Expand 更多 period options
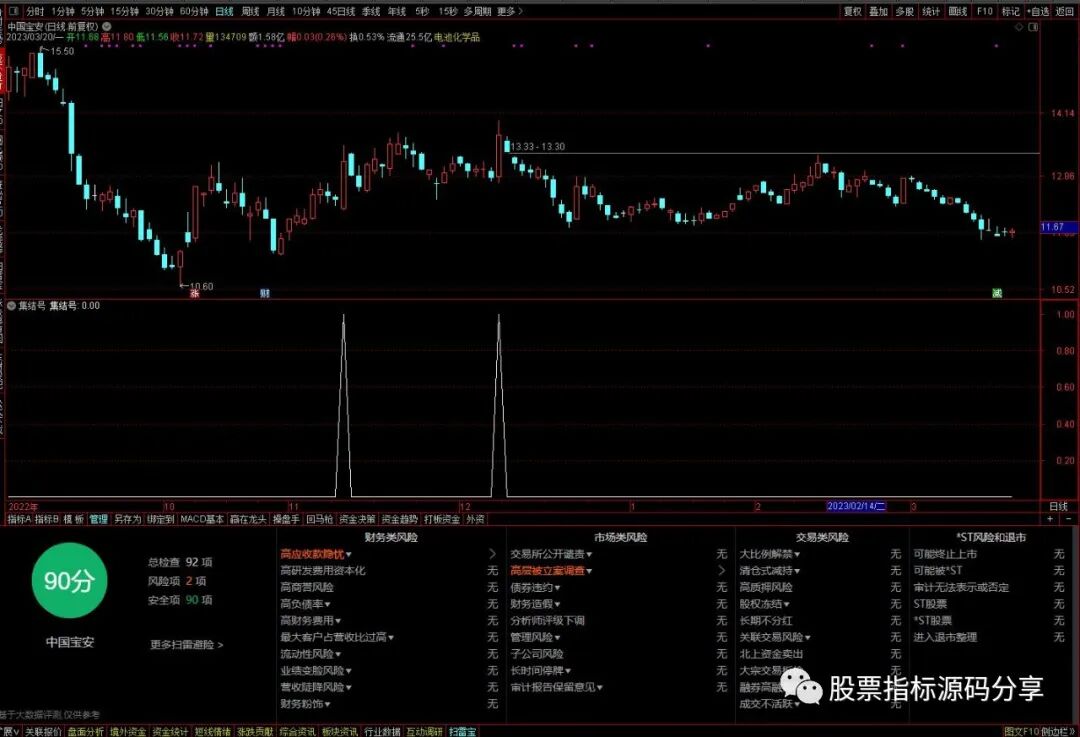Screen dimensions: 1080x737 [x=510, y=12]
